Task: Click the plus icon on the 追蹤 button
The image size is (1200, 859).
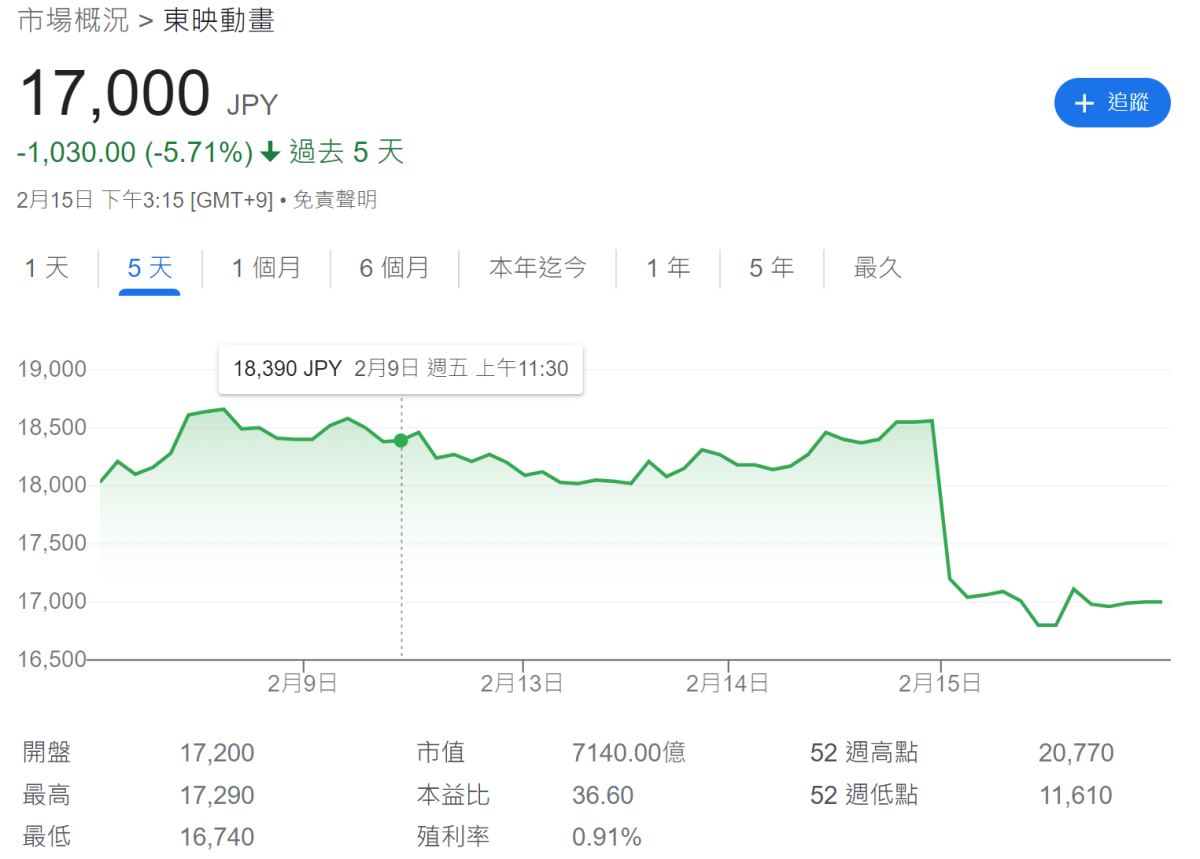Action: (1084, 103)
